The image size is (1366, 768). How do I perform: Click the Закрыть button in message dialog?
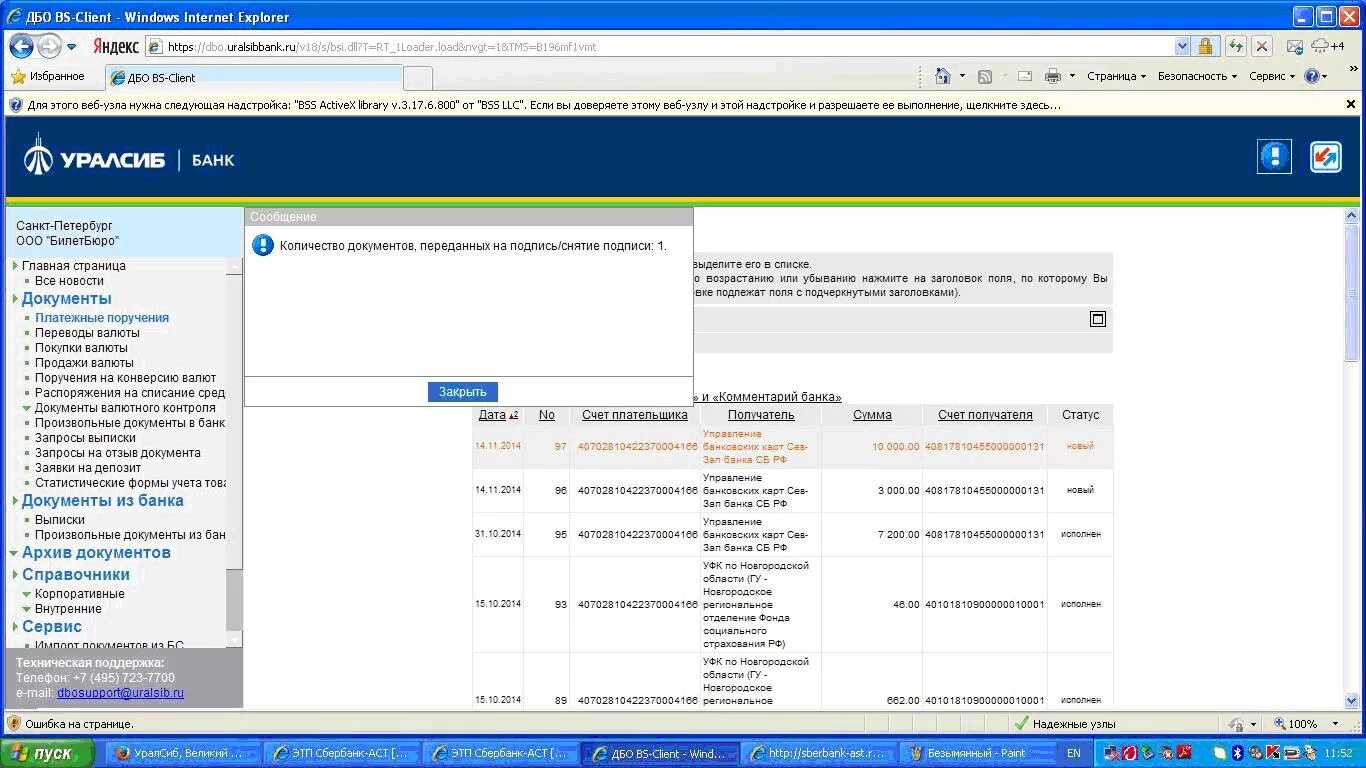463,392
